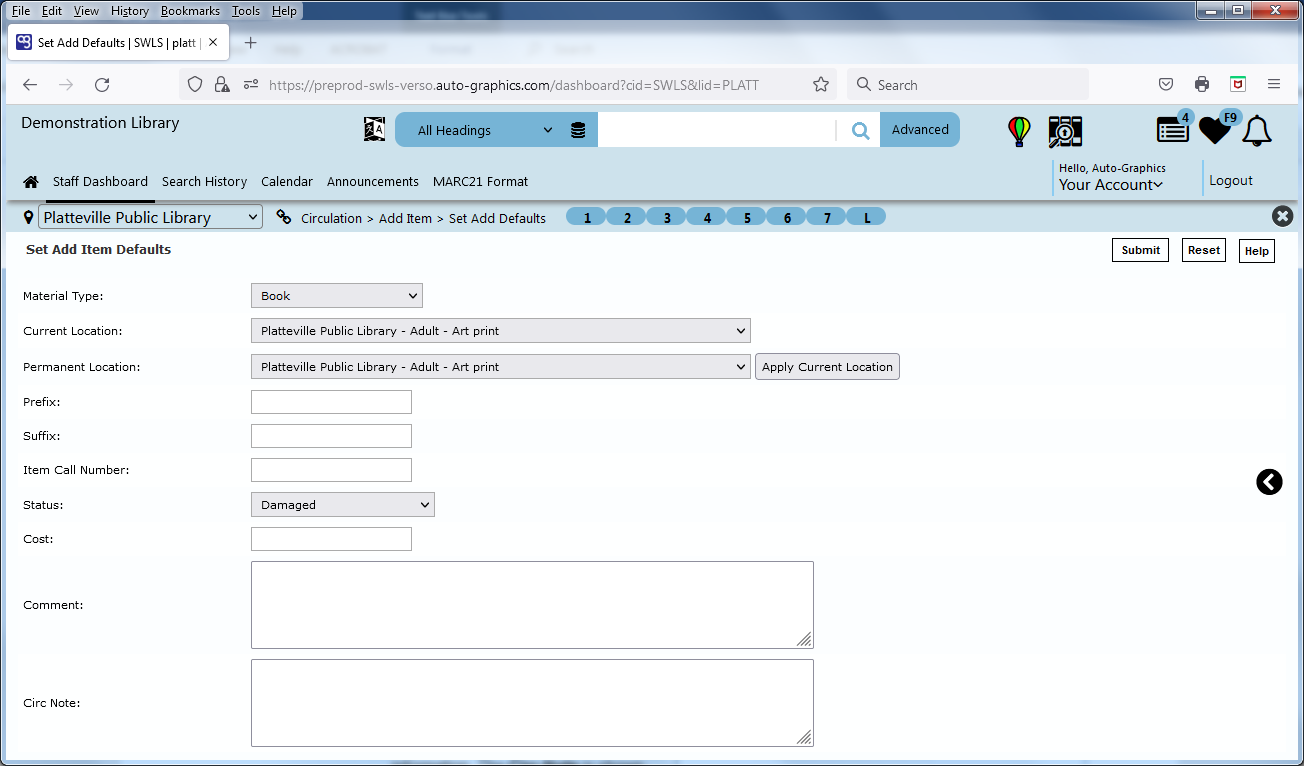
Task: Open the Platteville Public Library selector
Action: 150,217
